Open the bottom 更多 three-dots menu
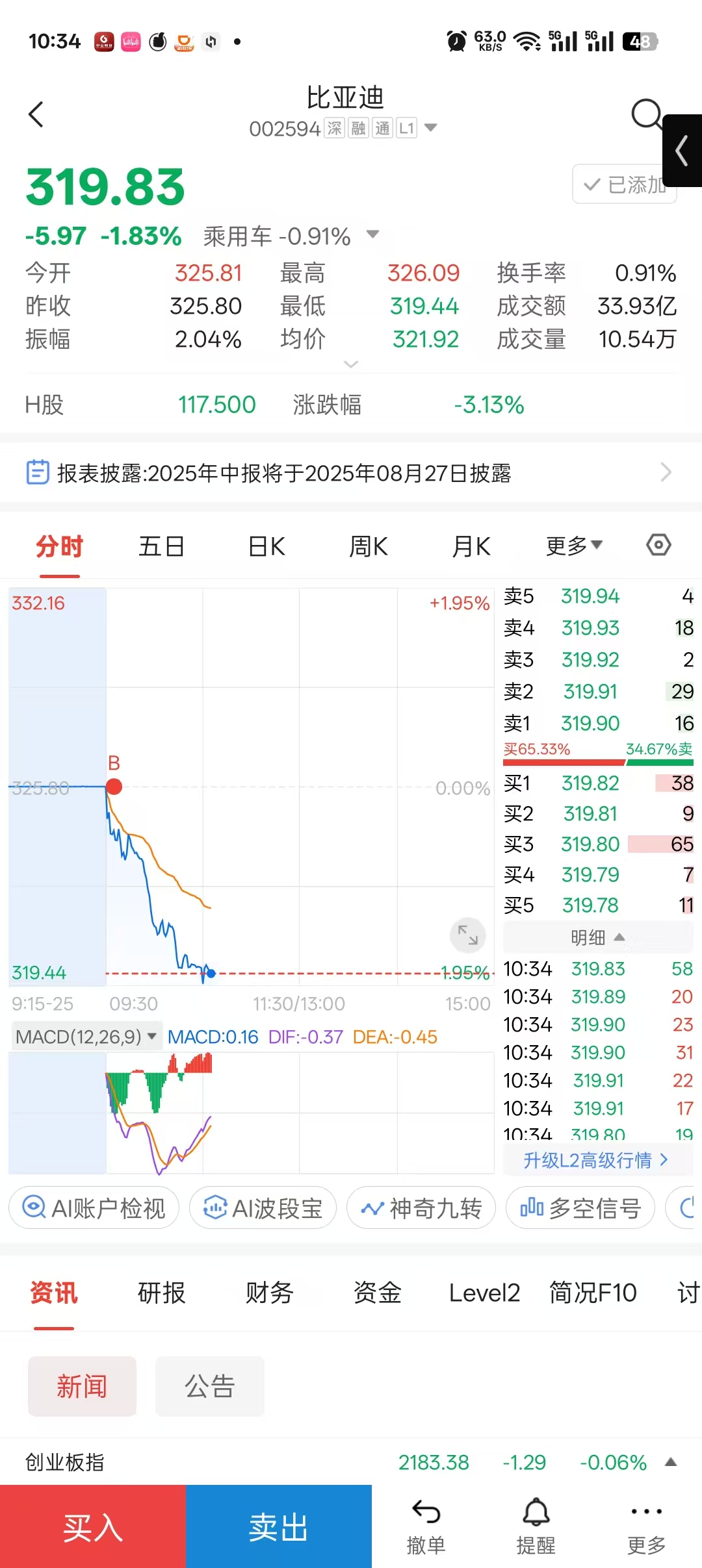Image resolution: width=702 pixels, height=1568 pixels. [x=647, y=1526]
